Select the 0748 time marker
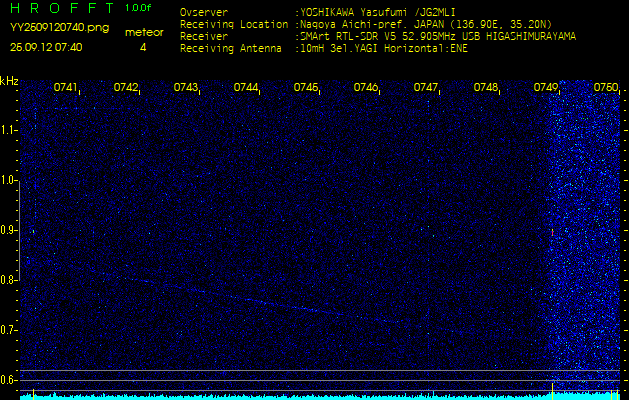Image resolution: width=629 pixels, height=400 pixels. tap(486, 88)
